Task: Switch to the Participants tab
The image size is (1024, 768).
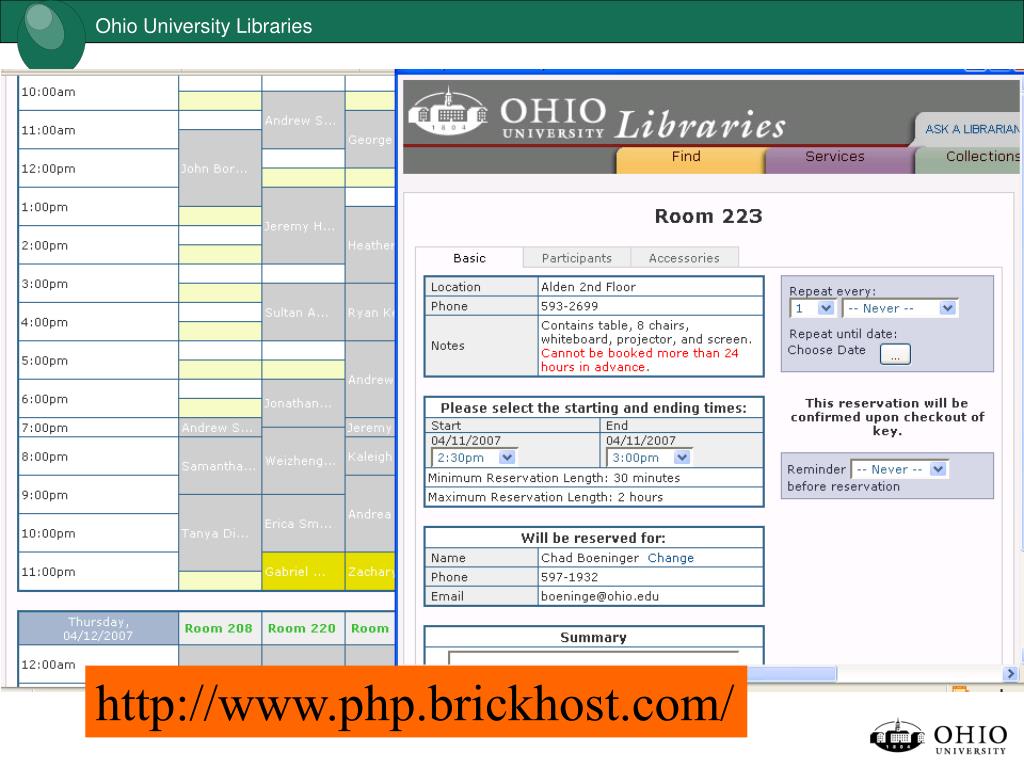Action: pyautogui.click(x=577, y=258)
